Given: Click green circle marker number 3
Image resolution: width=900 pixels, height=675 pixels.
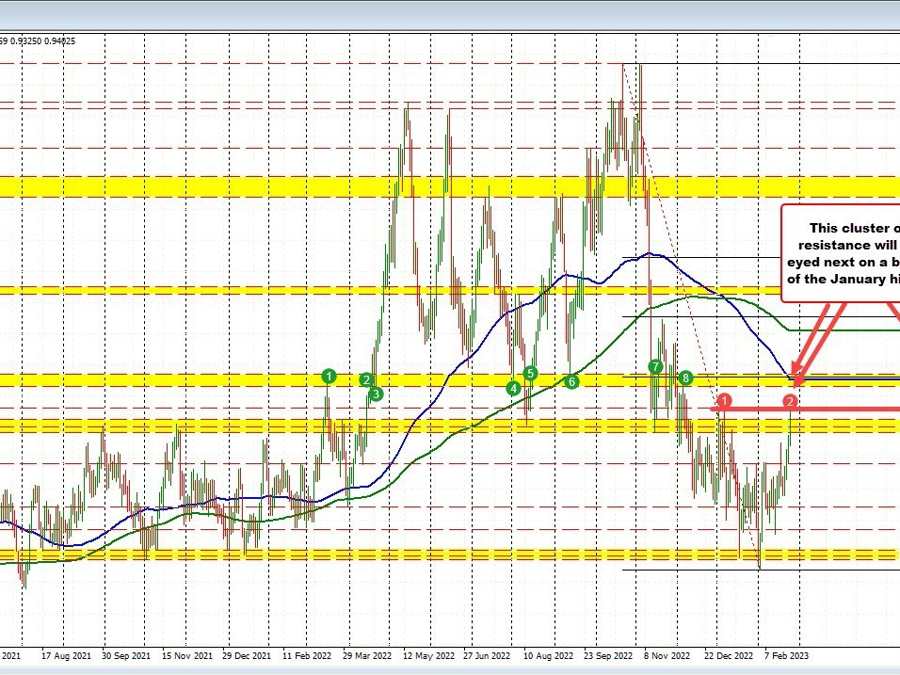Looking at the screenshot, I should click(x=376, y=394).
